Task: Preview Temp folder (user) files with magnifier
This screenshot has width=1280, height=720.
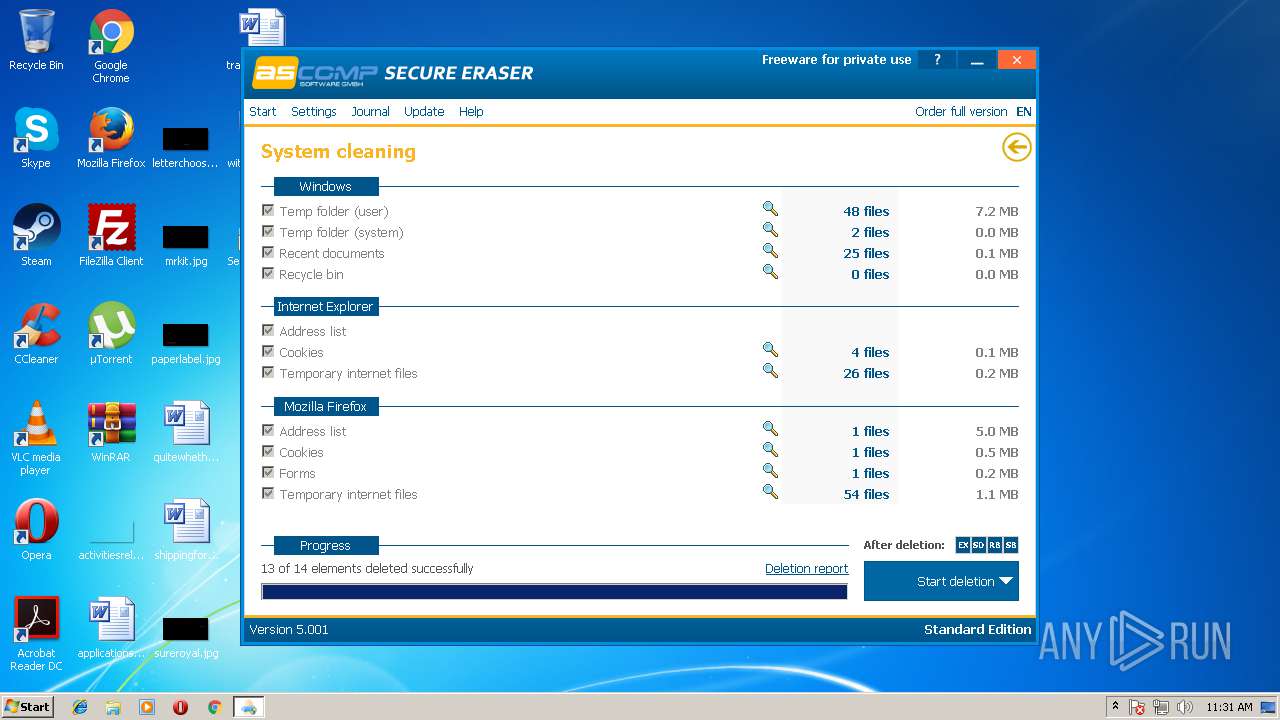Action: click(x=770, y=209)
